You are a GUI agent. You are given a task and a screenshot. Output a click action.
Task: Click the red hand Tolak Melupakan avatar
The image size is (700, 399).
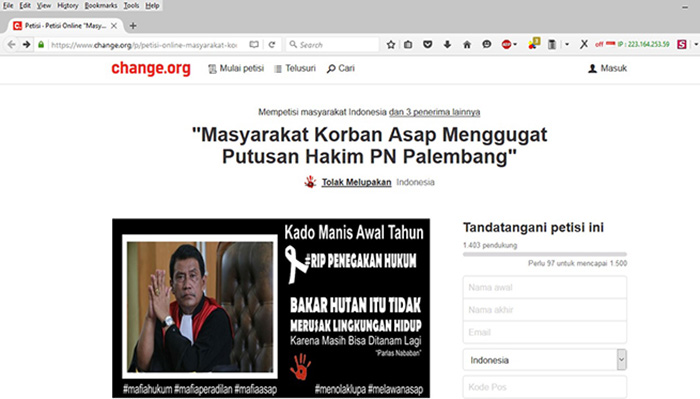coord(310,182)
